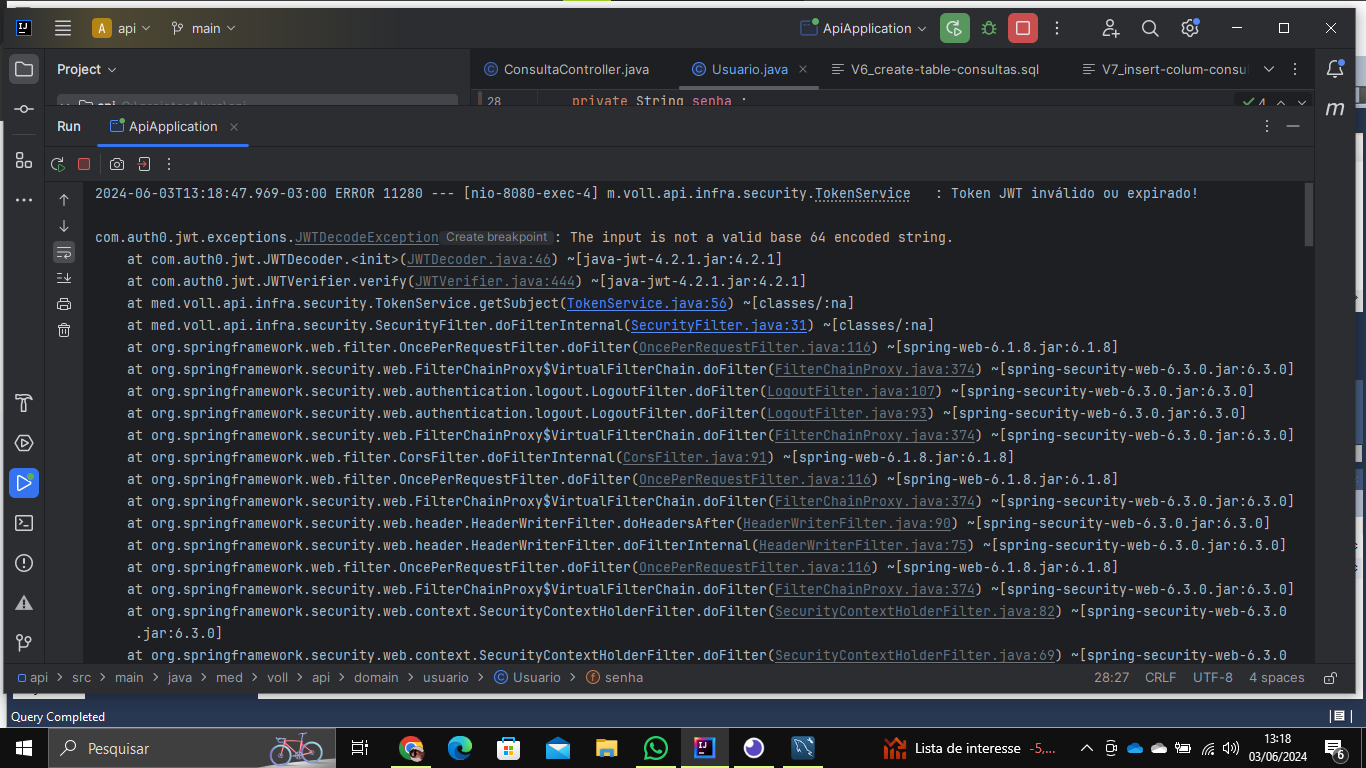Open WhatsApp from the taskbar
The height and width of the screenshot is (768, 1366).
pos(655,748)
